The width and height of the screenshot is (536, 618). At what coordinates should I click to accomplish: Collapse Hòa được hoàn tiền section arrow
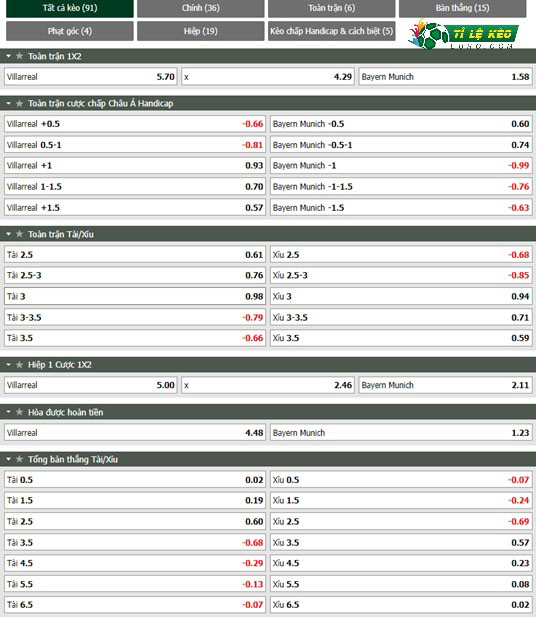tap(8, 412)
